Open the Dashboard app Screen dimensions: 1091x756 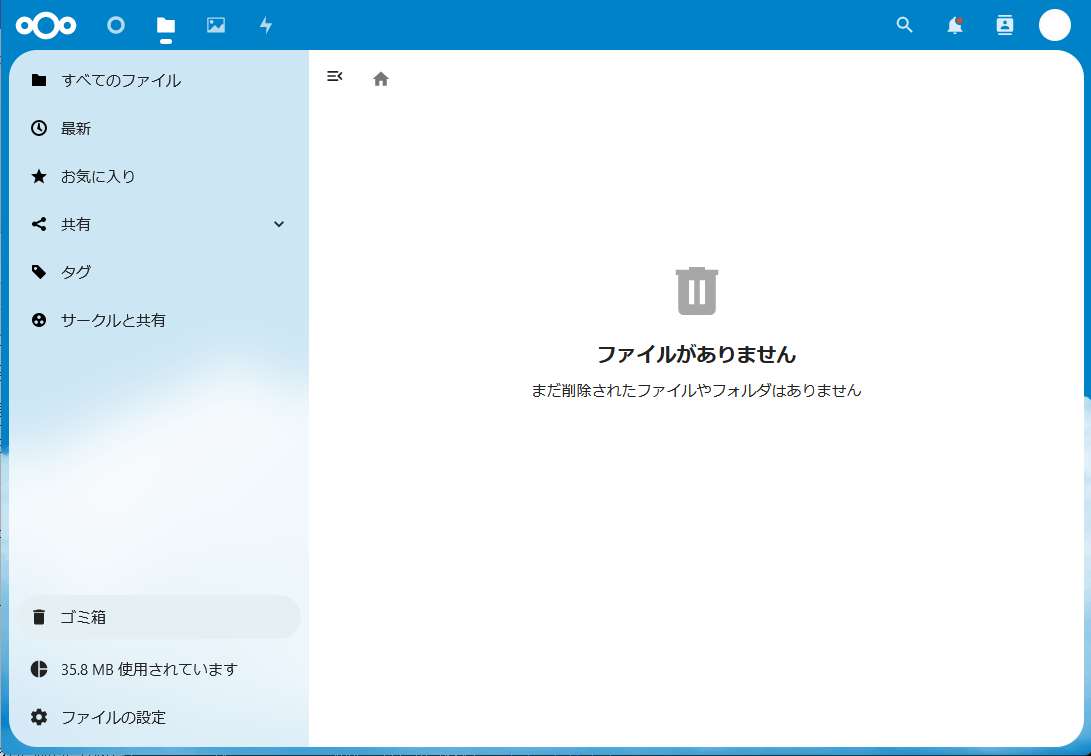point(116,25)
